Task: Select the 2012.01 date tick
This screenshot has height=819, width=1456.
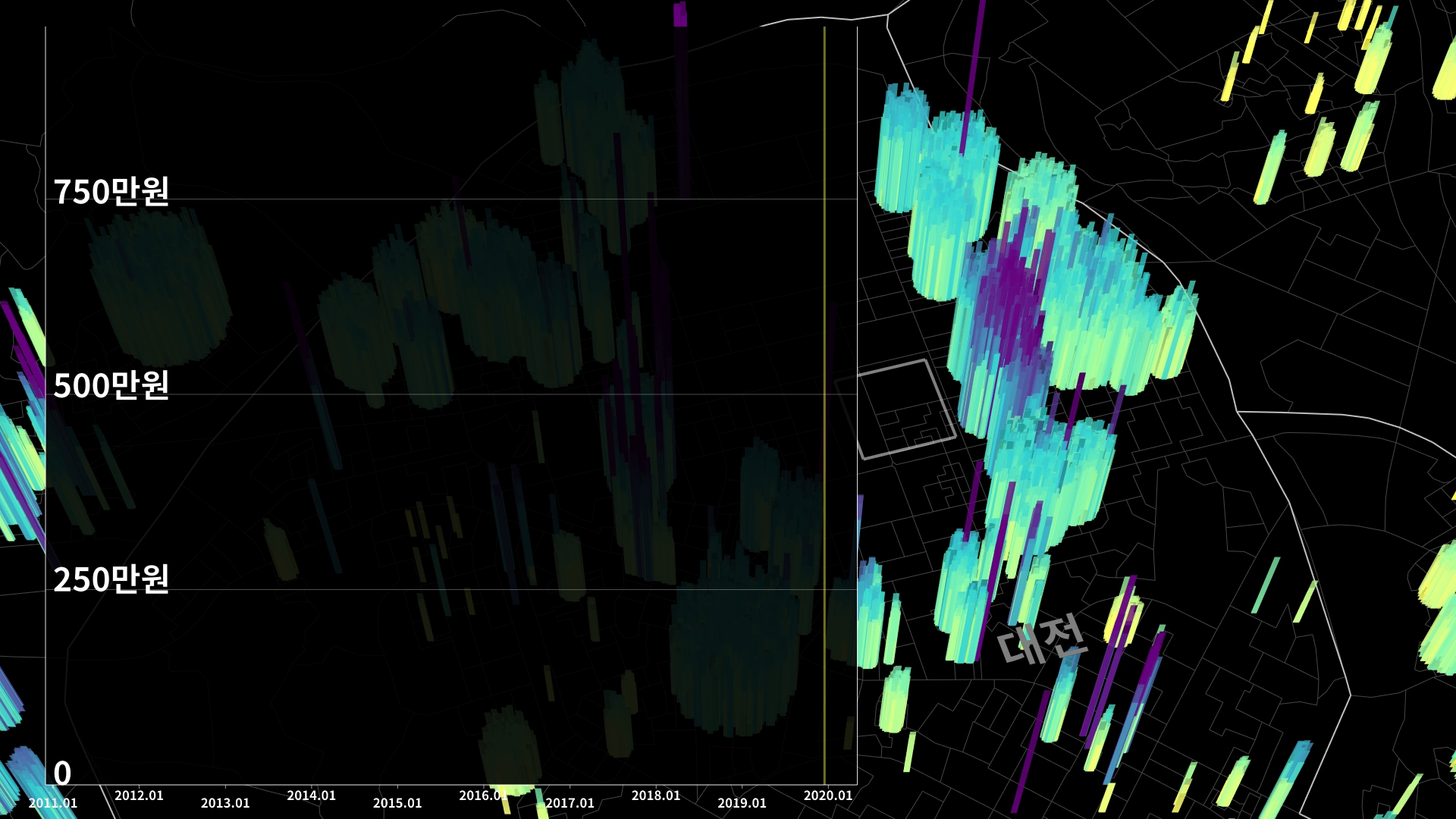Action: pyautogui.click(x=139, y=795)
